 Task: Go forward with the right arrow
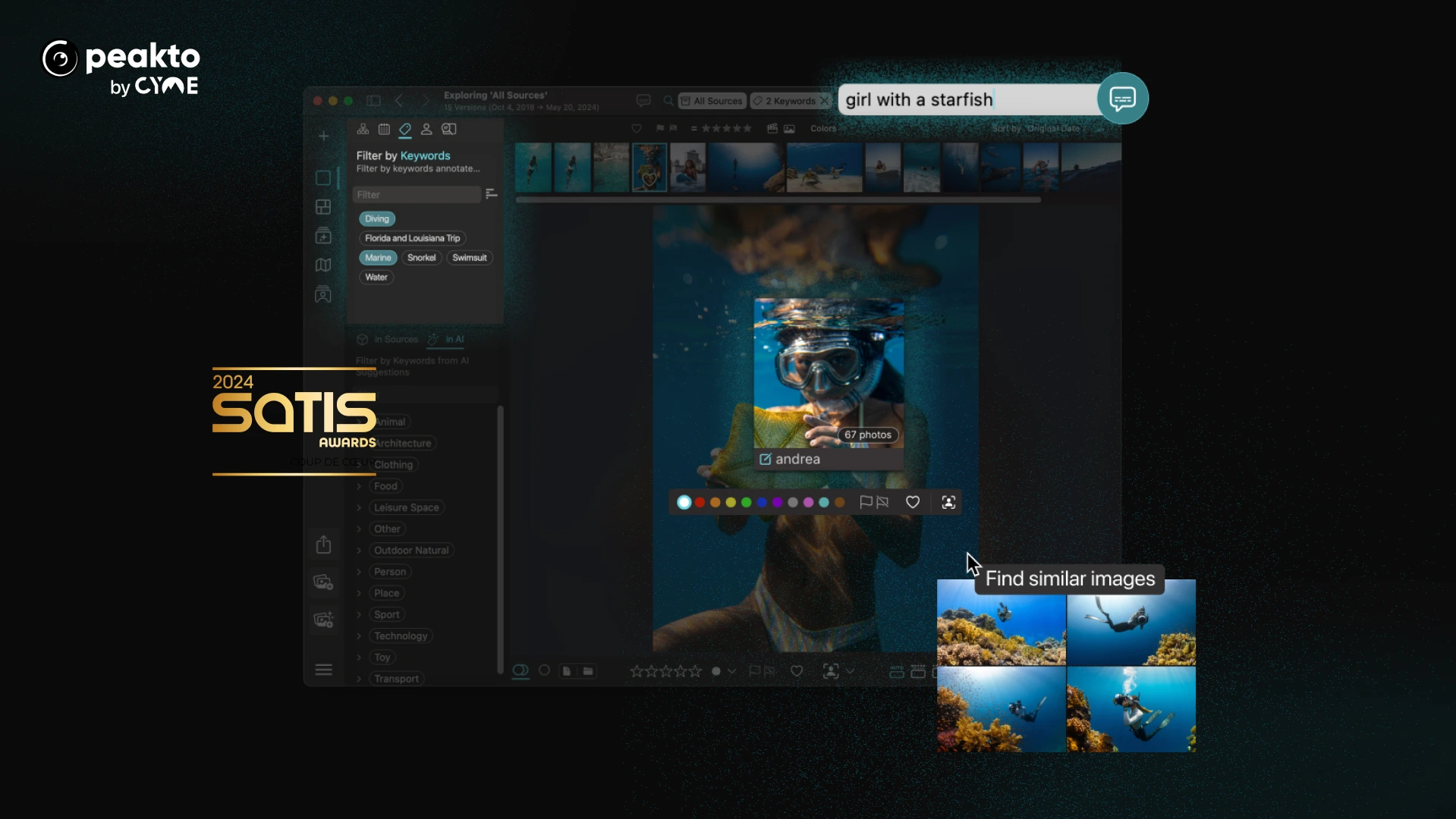[426, 100]
